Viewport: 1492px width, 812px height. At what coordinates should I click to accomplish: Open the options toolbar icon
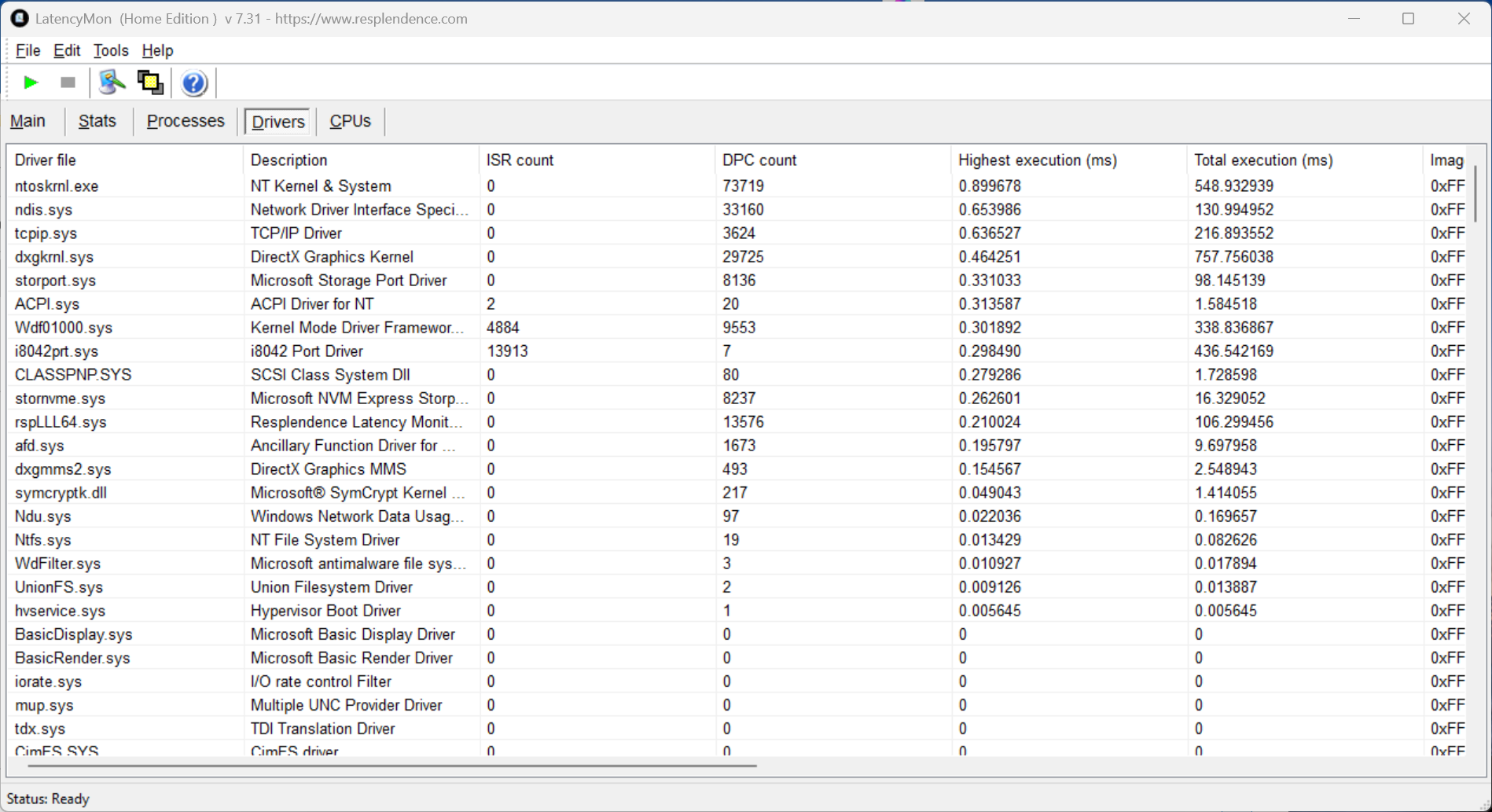[112, 83]
